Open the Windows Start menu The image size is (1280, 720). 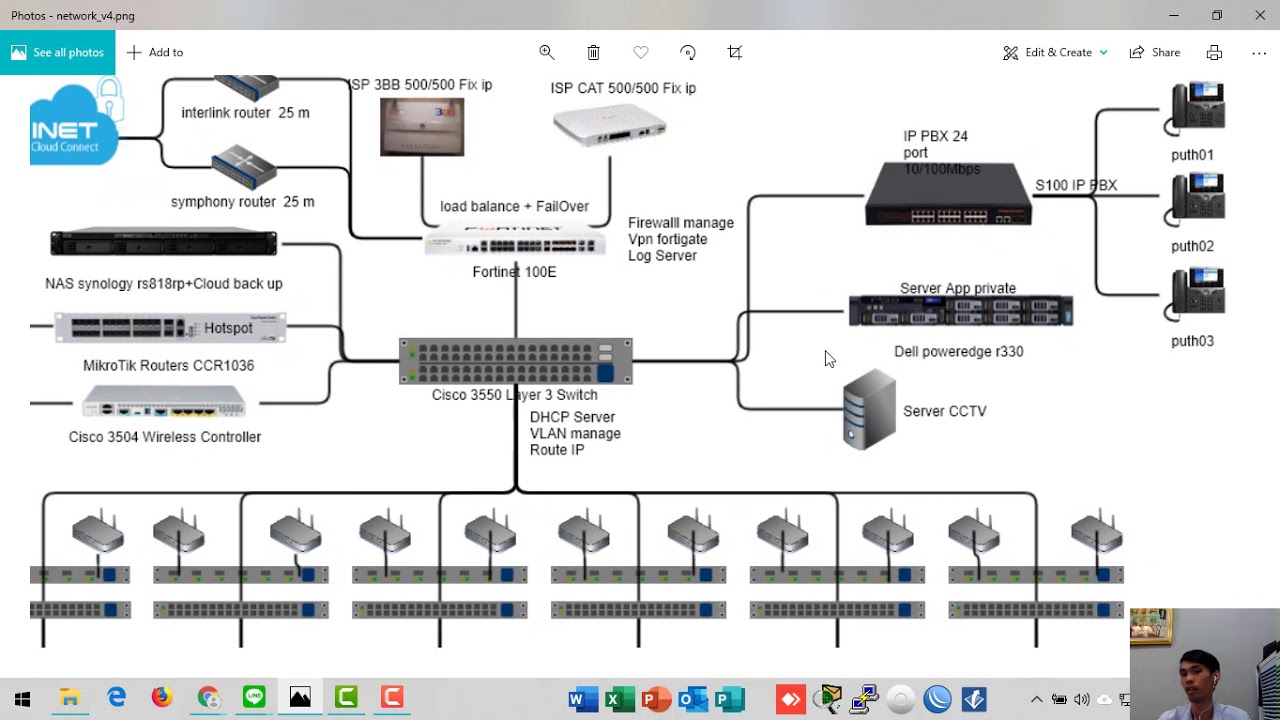(22, 698)
